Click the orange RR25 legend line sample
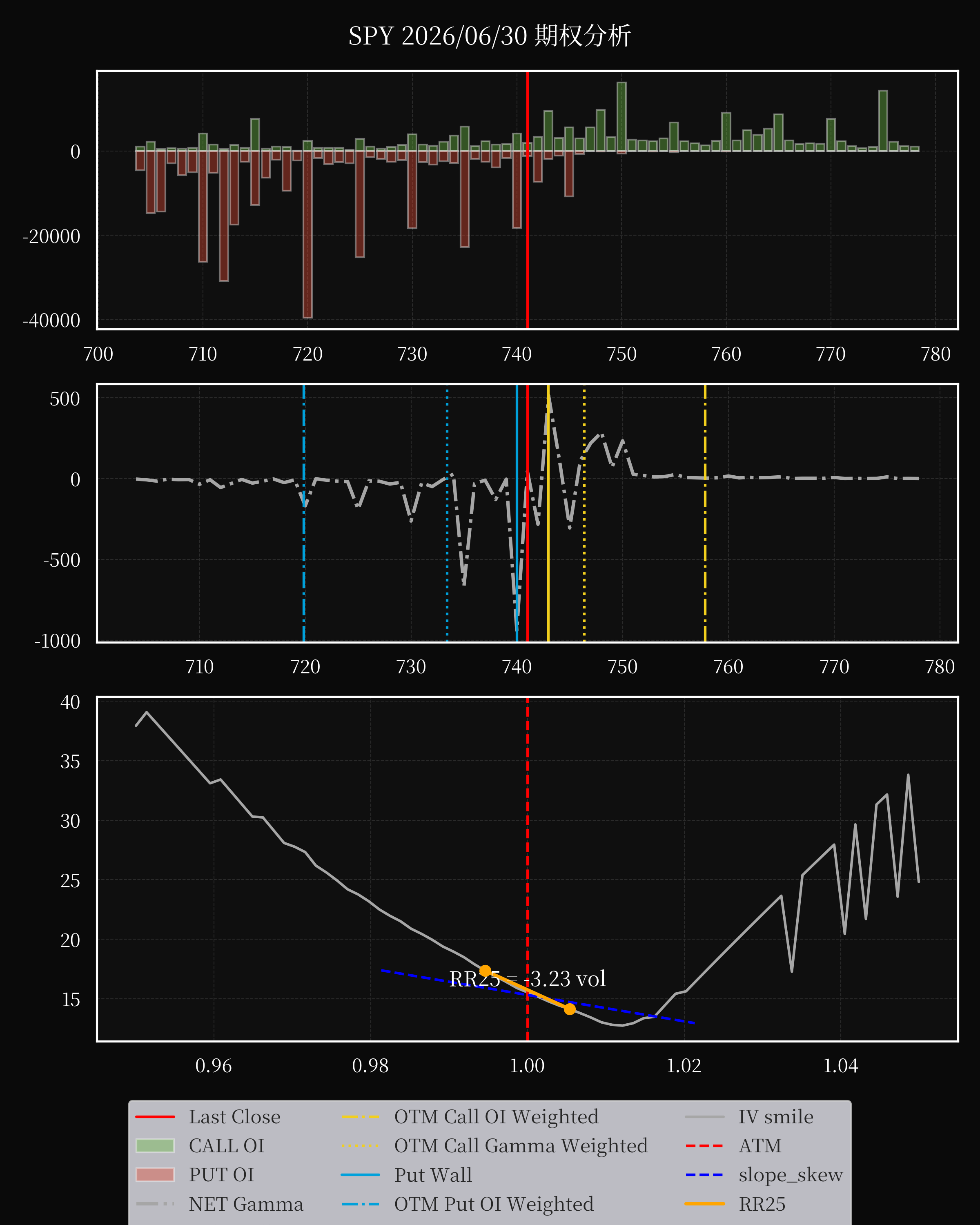 pyautogui.click(x=704, y=1203)
